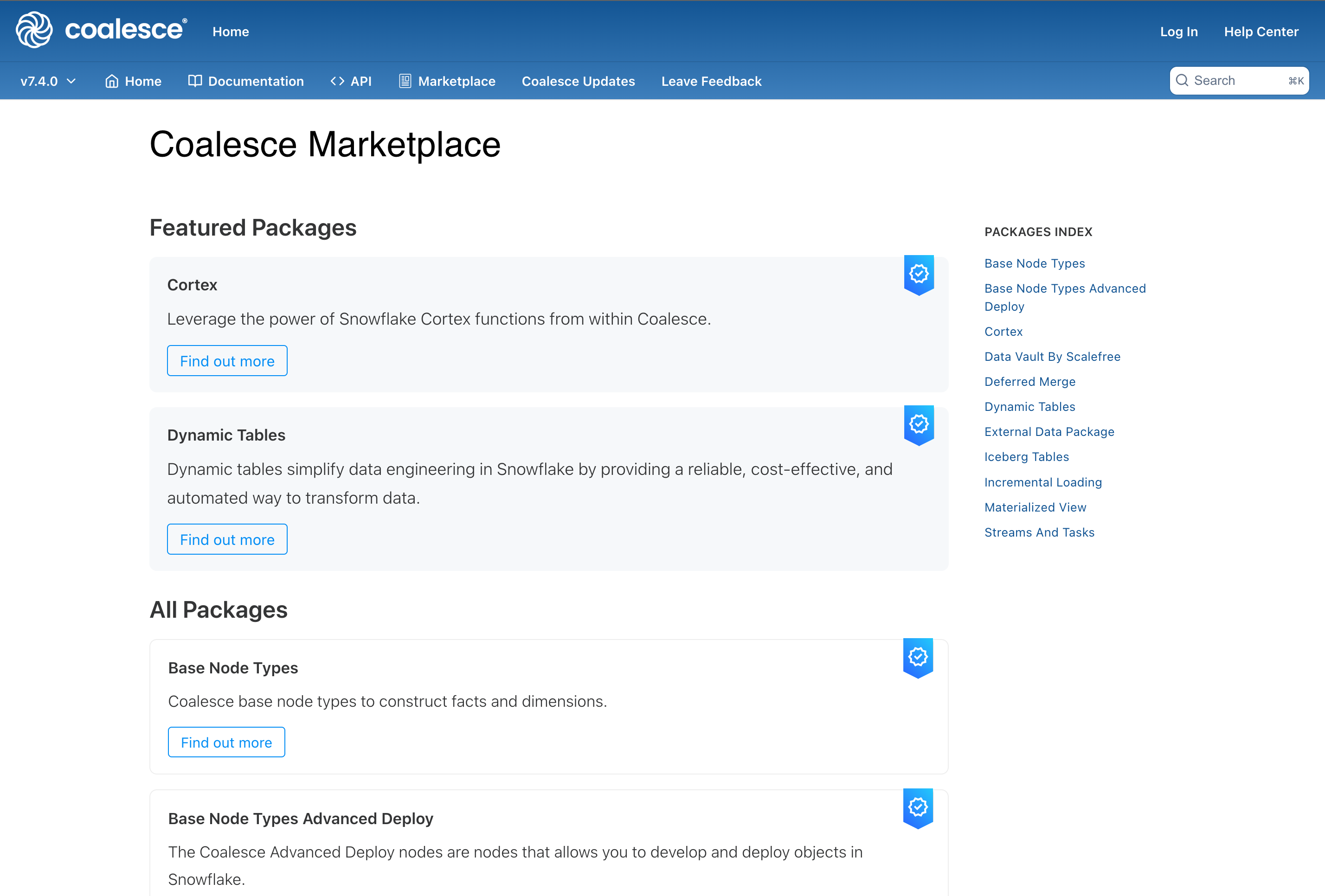Click the book icon beside Documentation

[195, 81]
